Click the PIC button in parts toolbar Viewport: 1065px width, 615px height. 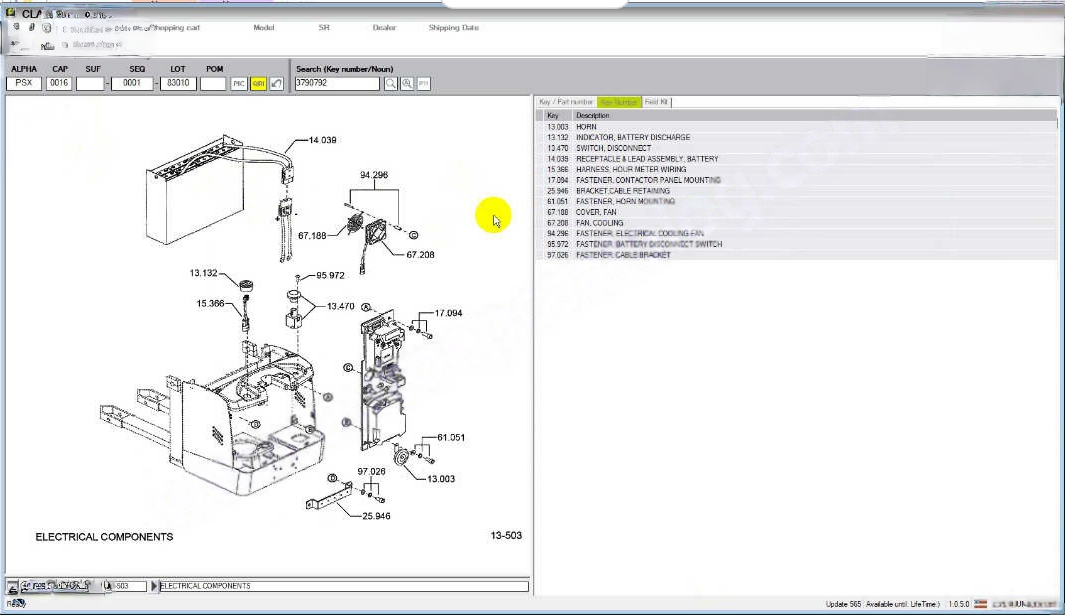click(x=239, y=84)
